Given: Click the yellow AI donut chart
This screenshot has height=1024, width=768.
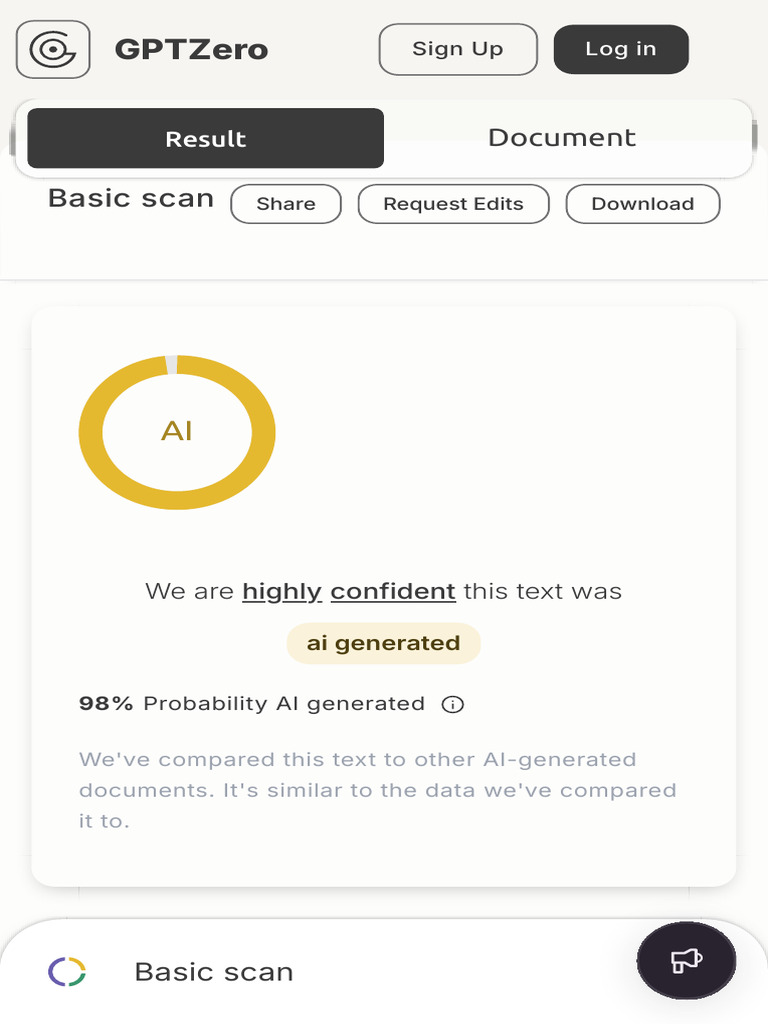Looking at the screenshot, I should point(90,432).
